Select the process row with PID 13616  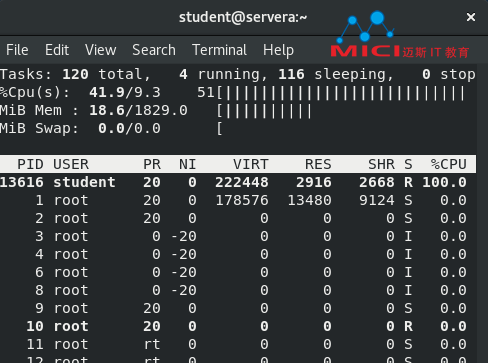tap(238, 182)
